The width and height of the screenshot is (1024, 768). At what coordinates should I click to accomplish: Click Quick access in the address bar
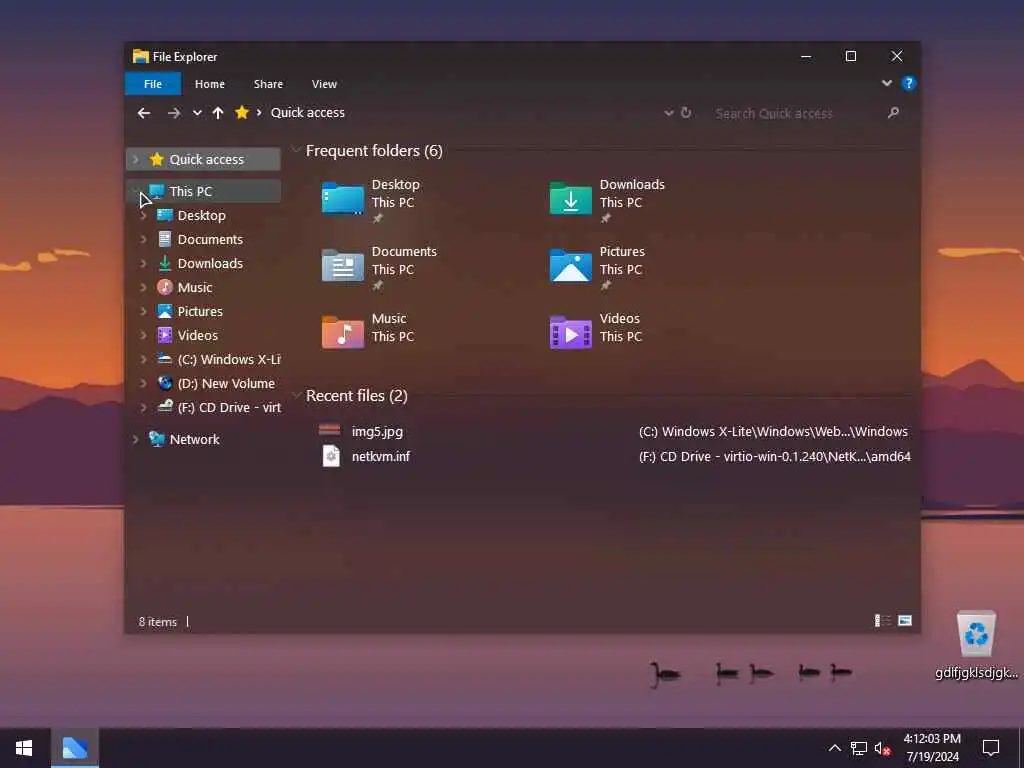click(308, 113)
